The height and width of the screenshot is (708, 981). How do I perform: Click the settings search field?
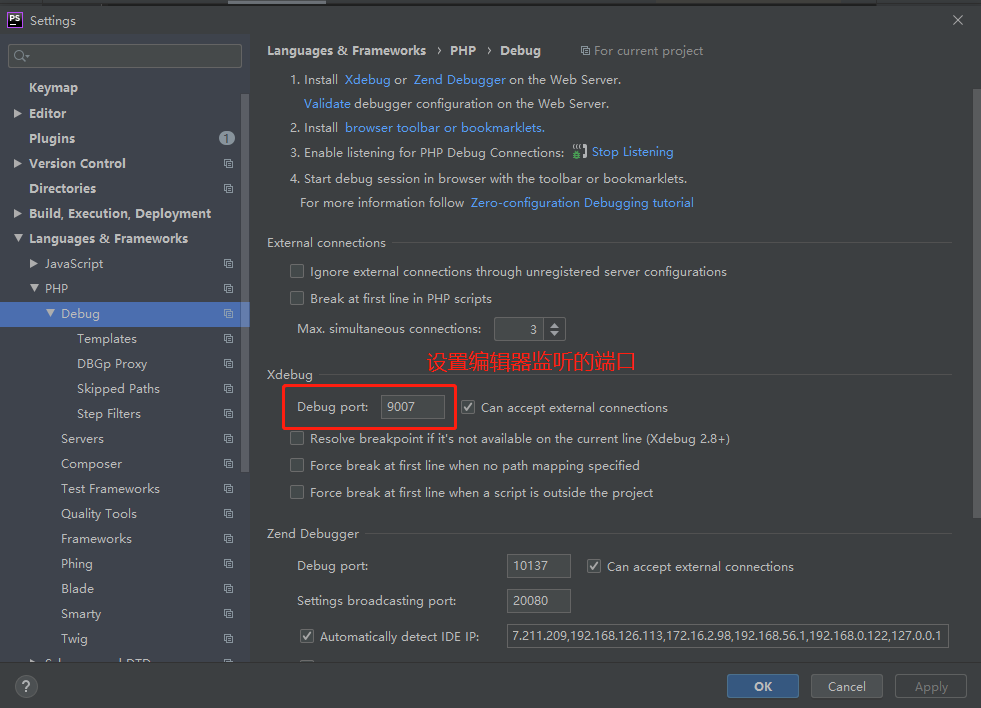[x=125, y=56]
